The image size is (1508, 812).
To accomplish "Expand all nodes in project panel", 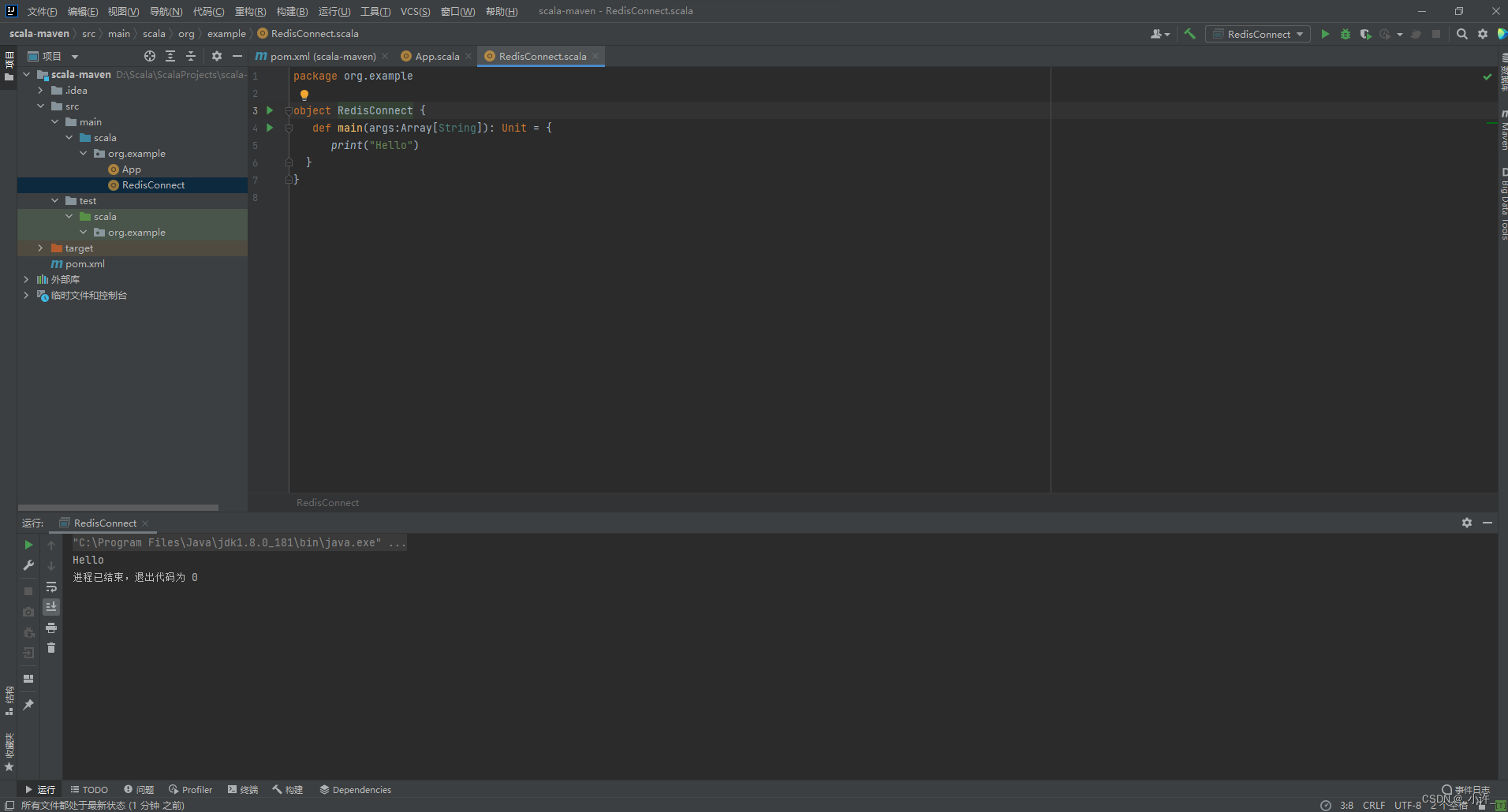I will [x=170, y=56].
